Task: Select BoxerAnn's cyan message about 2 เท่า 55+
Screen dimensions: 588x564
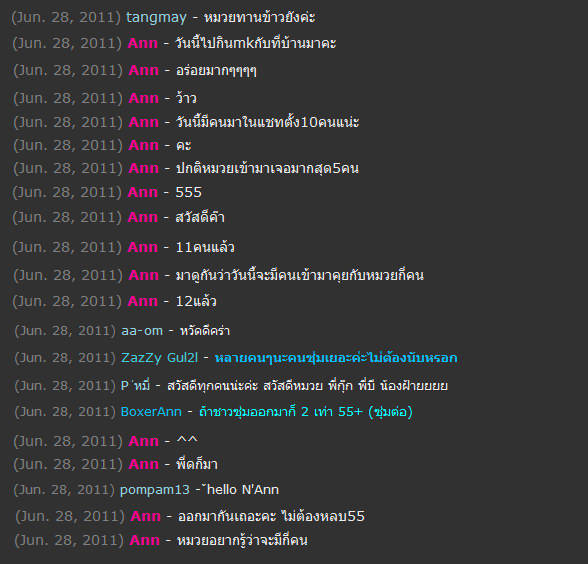Action: pos(306,412)
